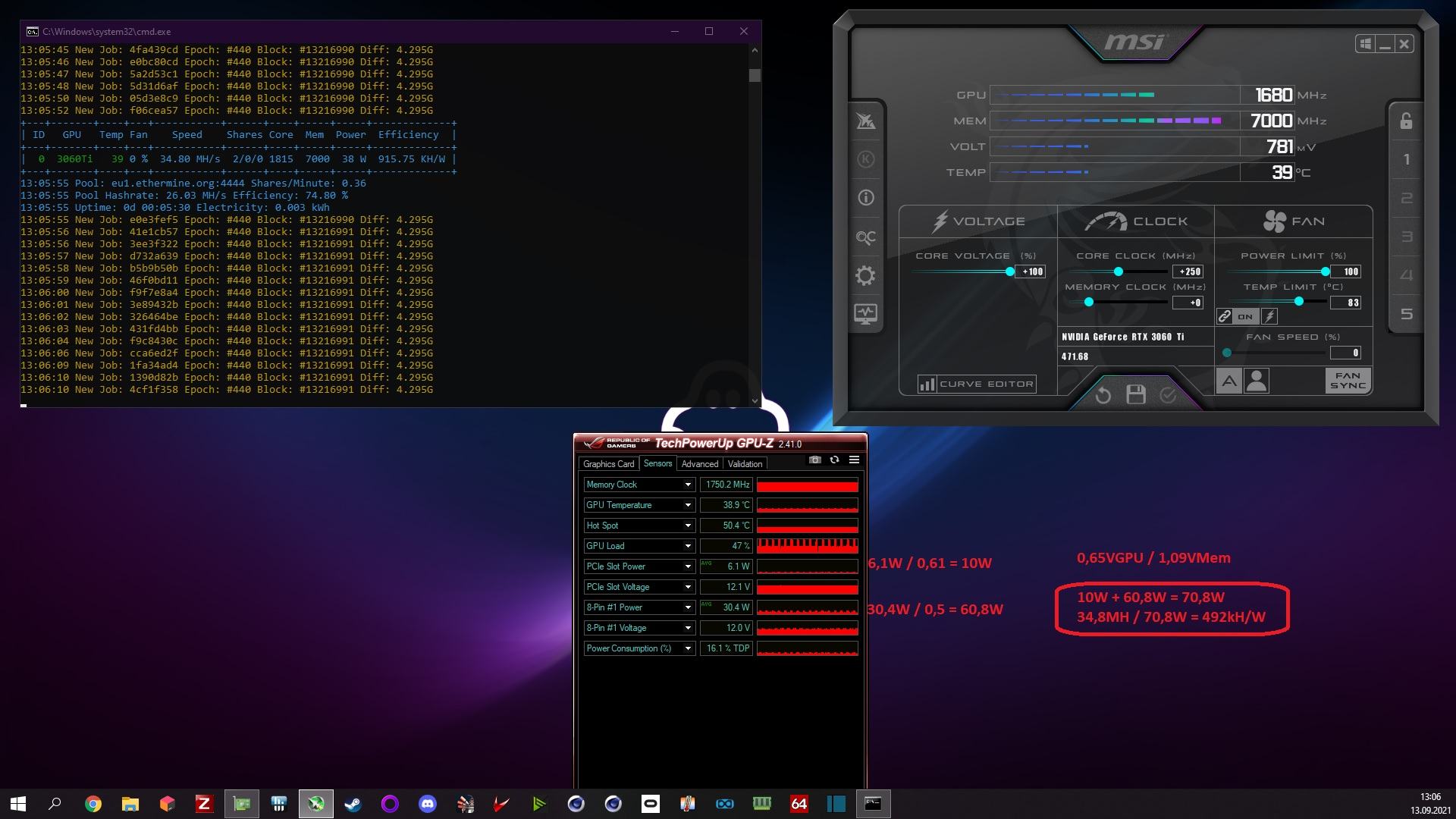Toggle auto fan speed A button
This screenshot has height=819, width=1456.
[x=1228, y=381]
